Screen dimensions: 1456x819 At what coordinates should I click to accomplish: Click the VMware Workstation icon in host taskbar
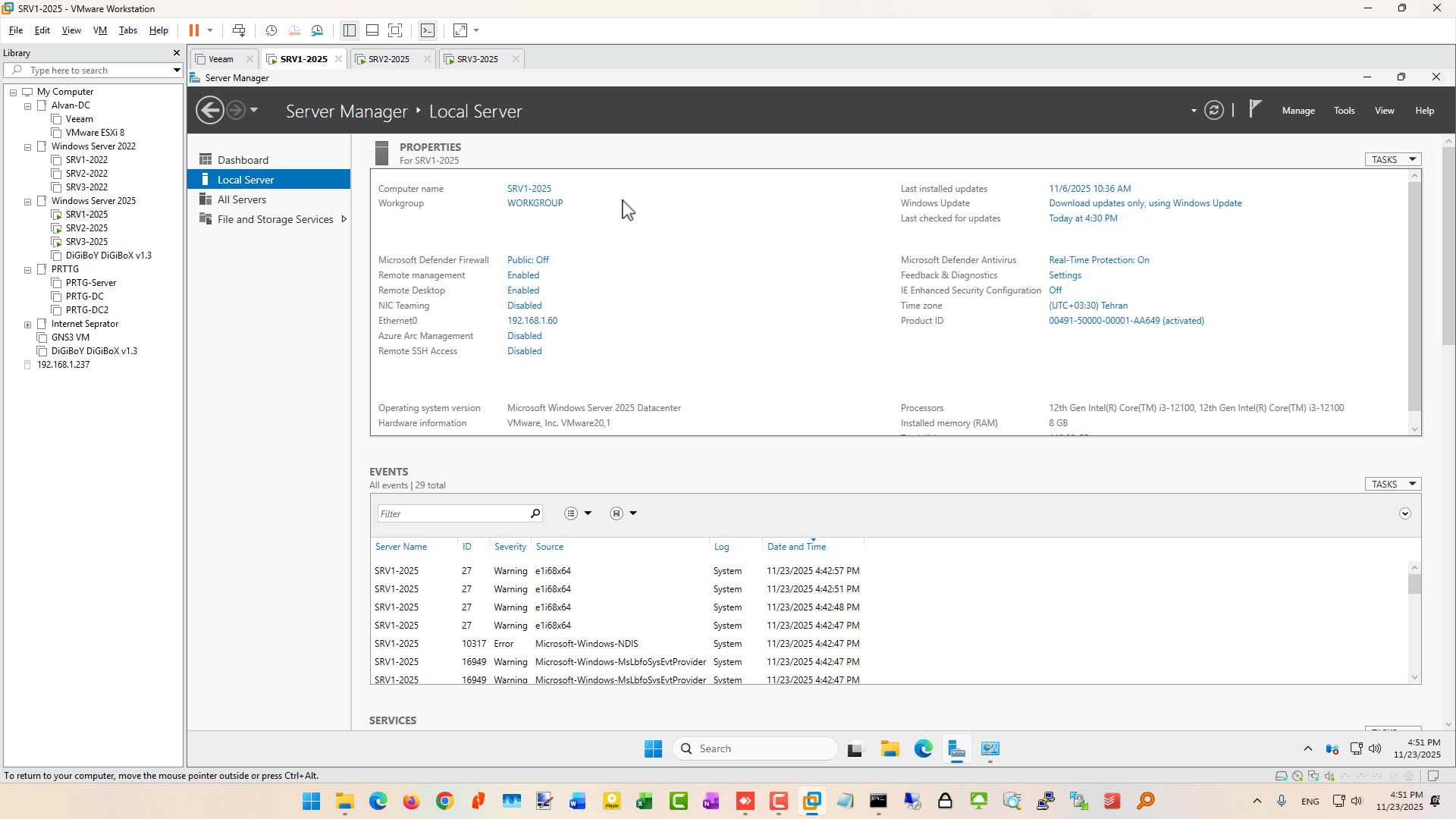coord(811,802)
